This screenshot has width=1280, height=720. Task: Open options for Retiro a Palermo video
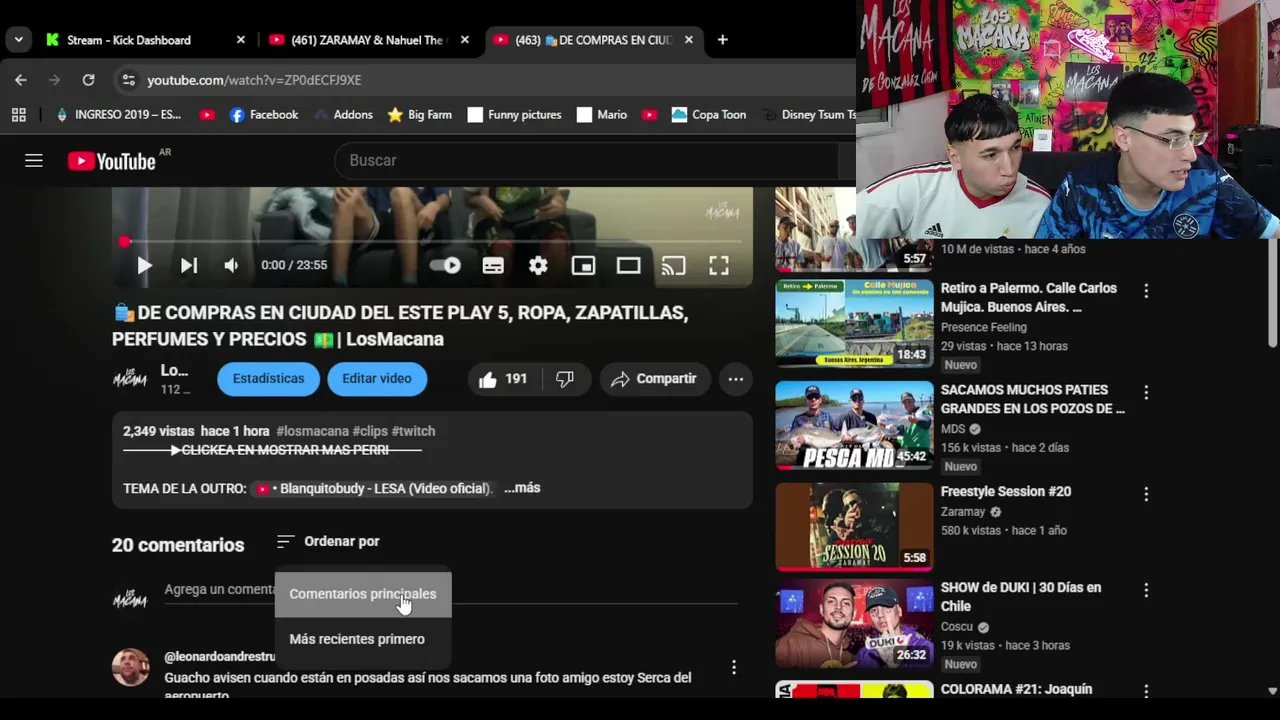point(1146,291)
